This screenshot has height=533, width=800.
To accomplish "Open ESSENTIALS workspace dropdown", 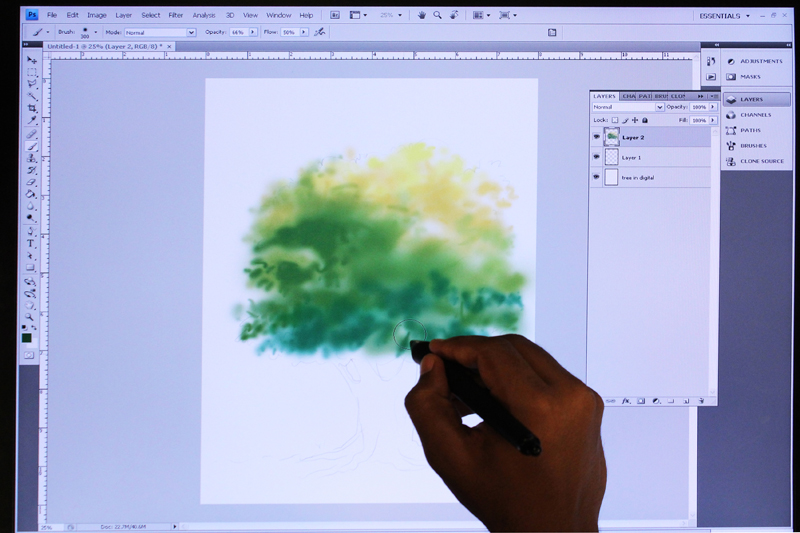I will pyautogui.click(x=724, y=16).
